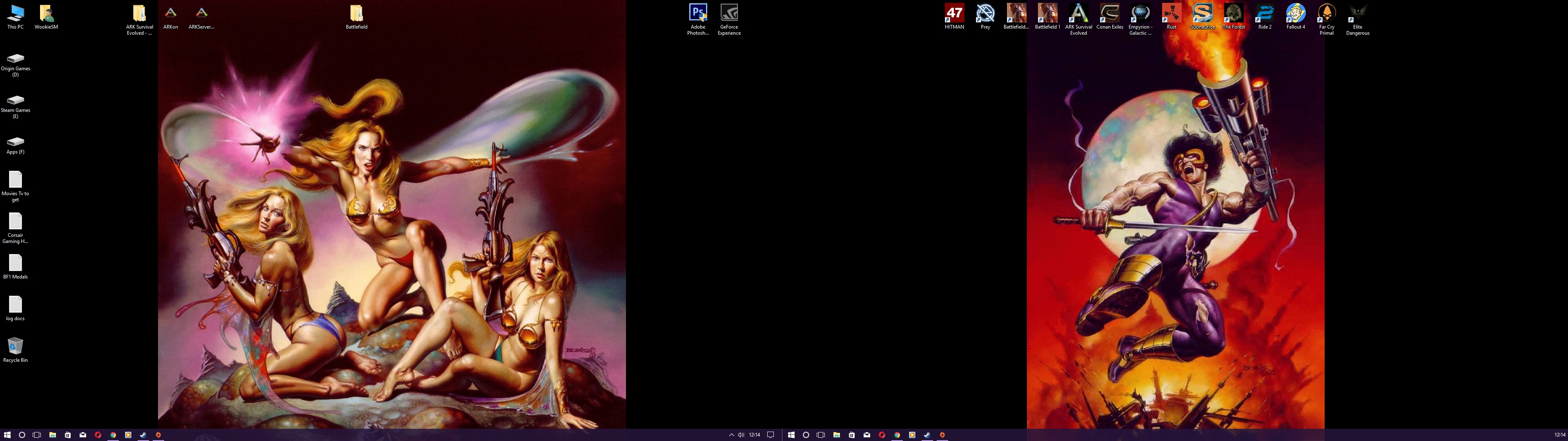
Task: Launch The Forest
Action: pos(1233,17)
